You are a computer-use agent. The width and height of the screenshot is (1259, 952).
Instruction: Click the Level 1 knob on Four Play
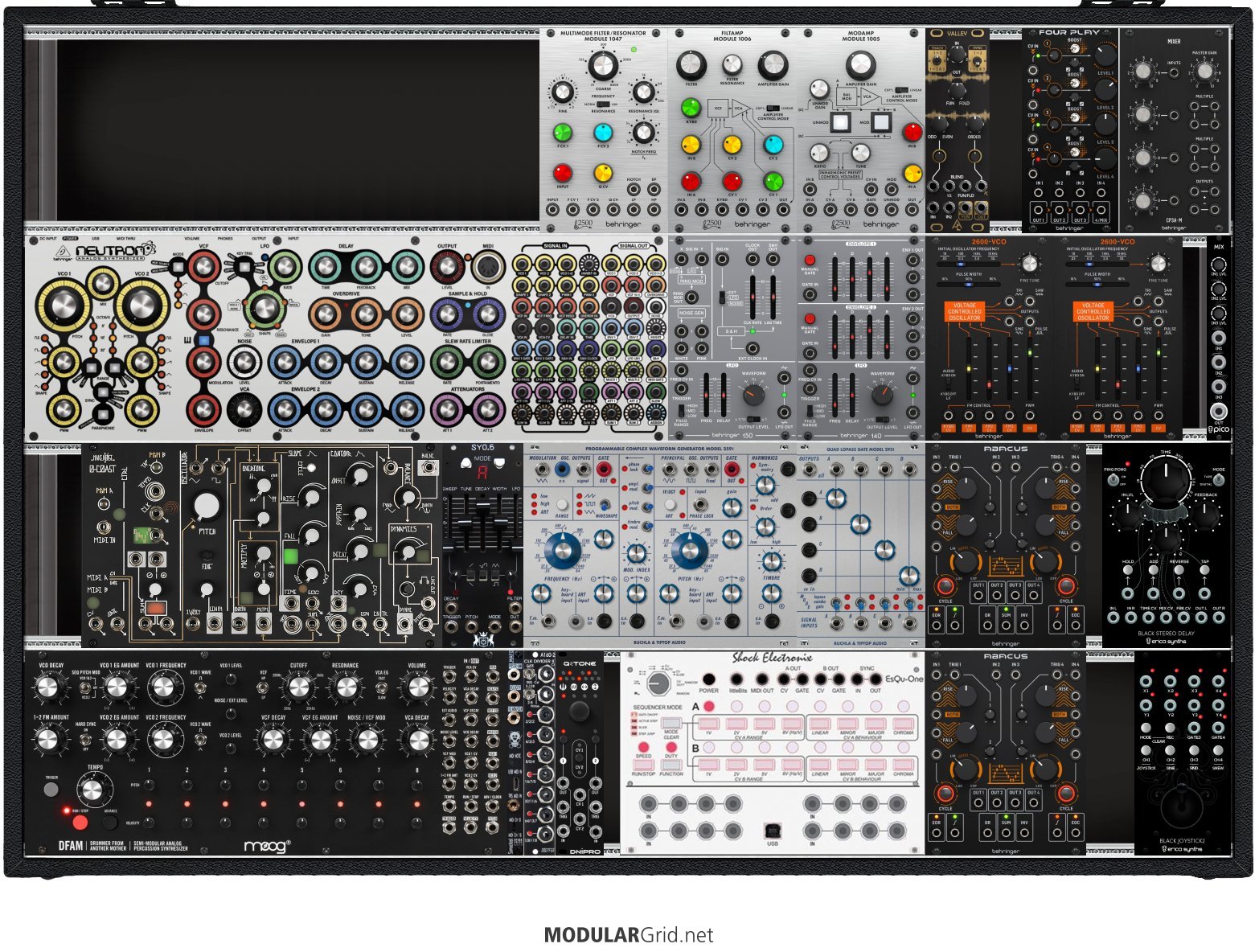[x=1105, y=55]
